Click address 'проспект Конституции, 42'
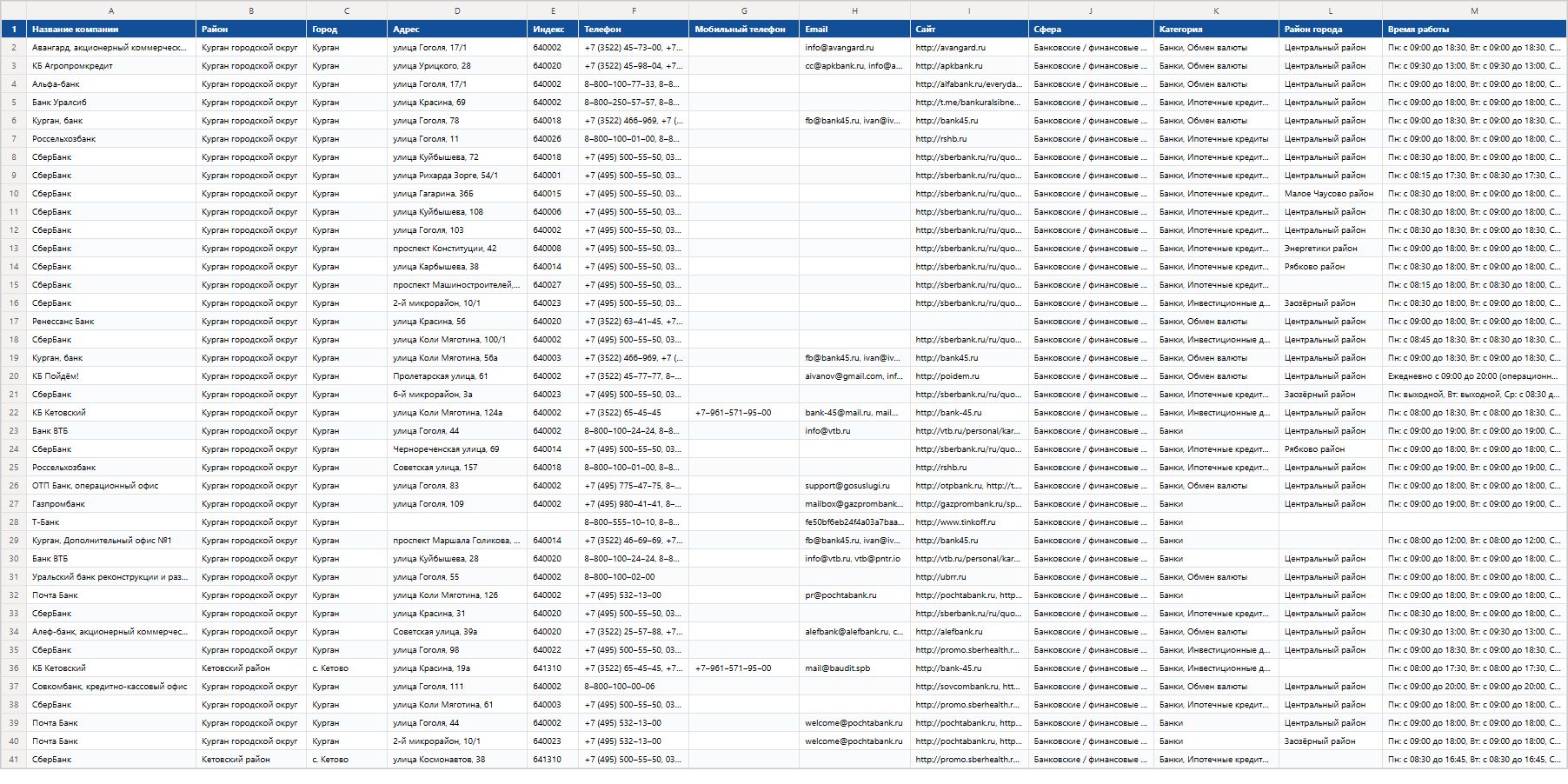Image resolution: width=1568 pixels, height=784 pixels. point(457,248)
